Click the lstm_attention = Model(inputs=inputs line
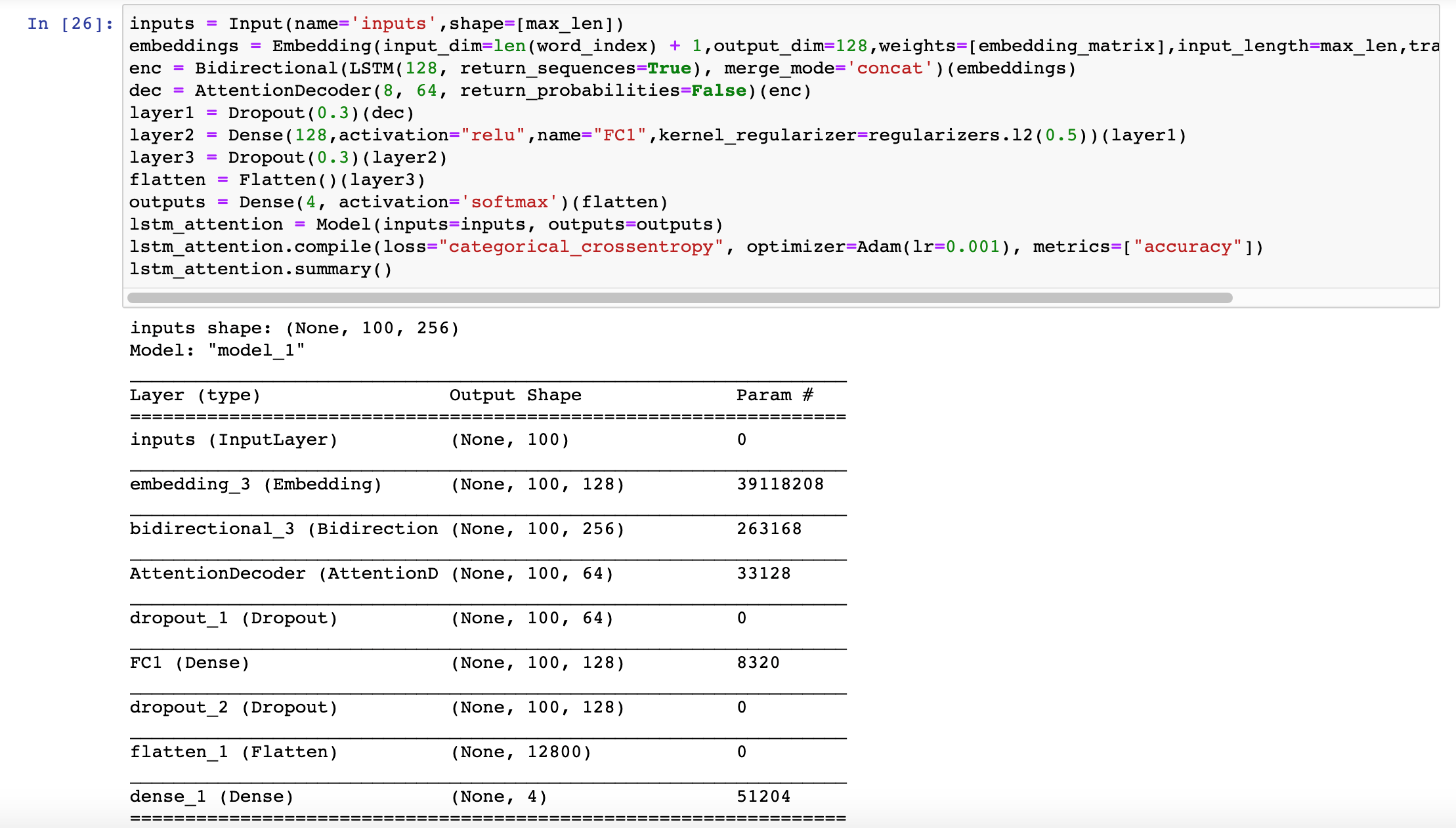 (x=426, y=224)
